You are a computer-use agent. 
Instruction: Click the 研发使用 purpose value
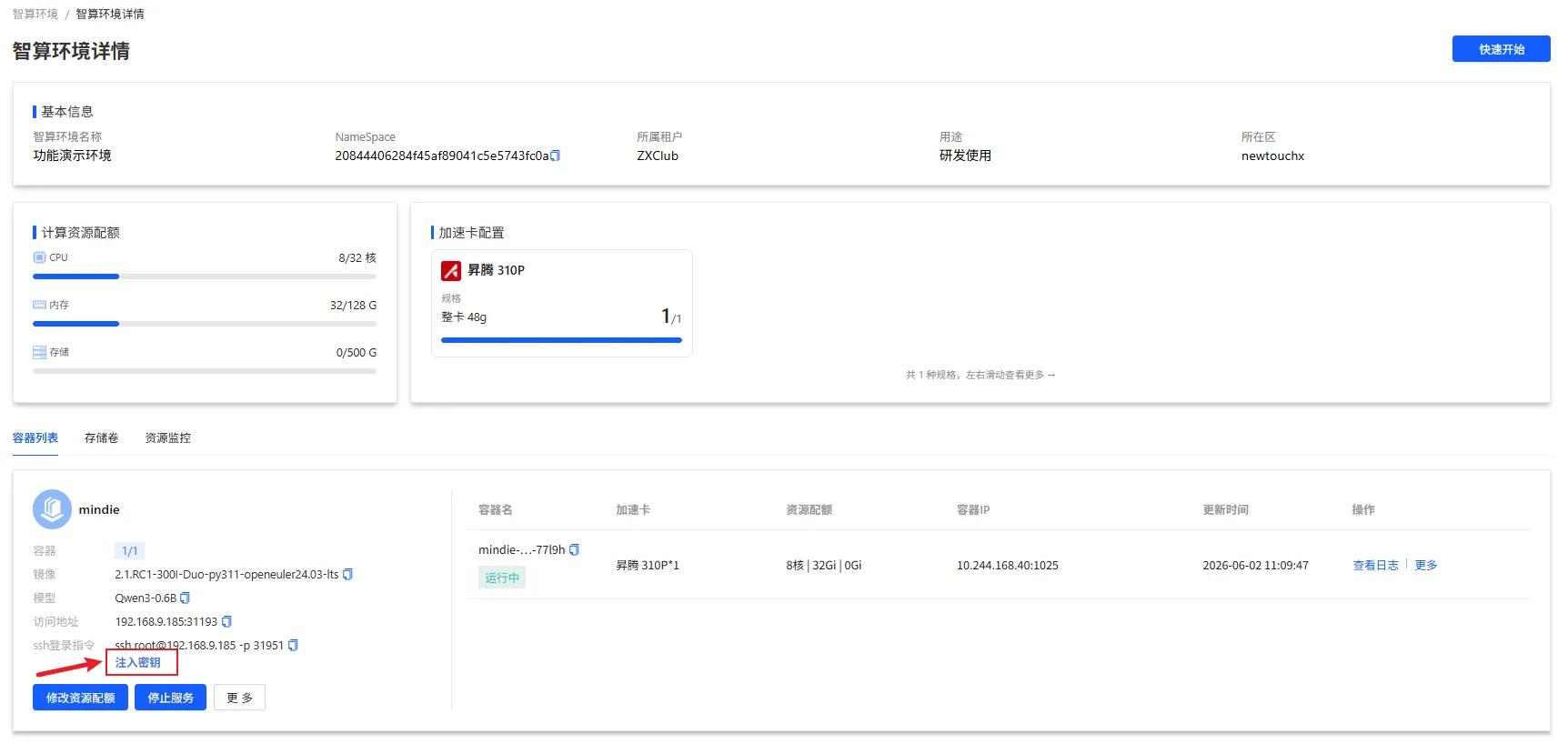tap(965, 156)
